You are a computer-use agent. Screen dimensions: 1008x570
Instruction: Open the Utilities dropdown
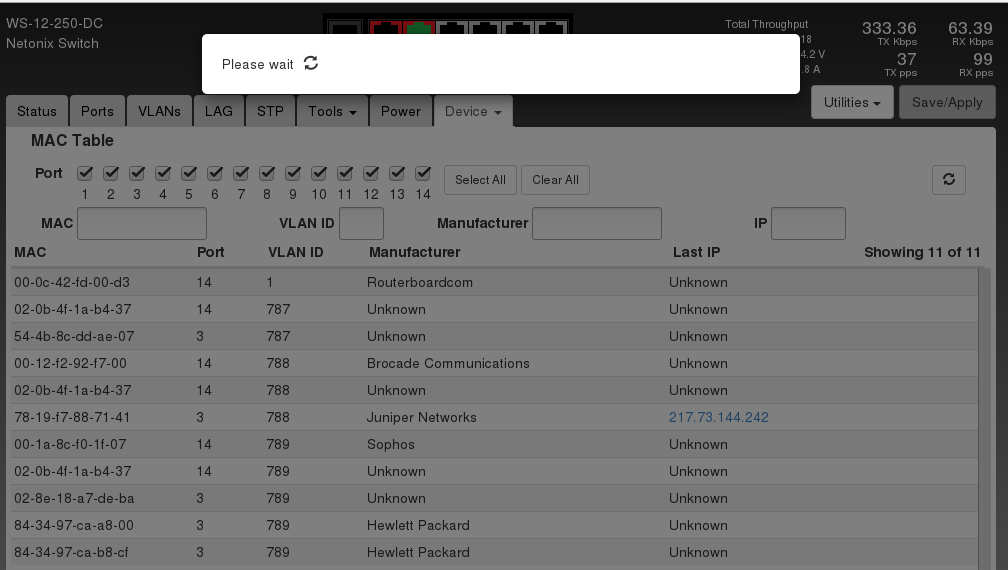tap(852, 102)
